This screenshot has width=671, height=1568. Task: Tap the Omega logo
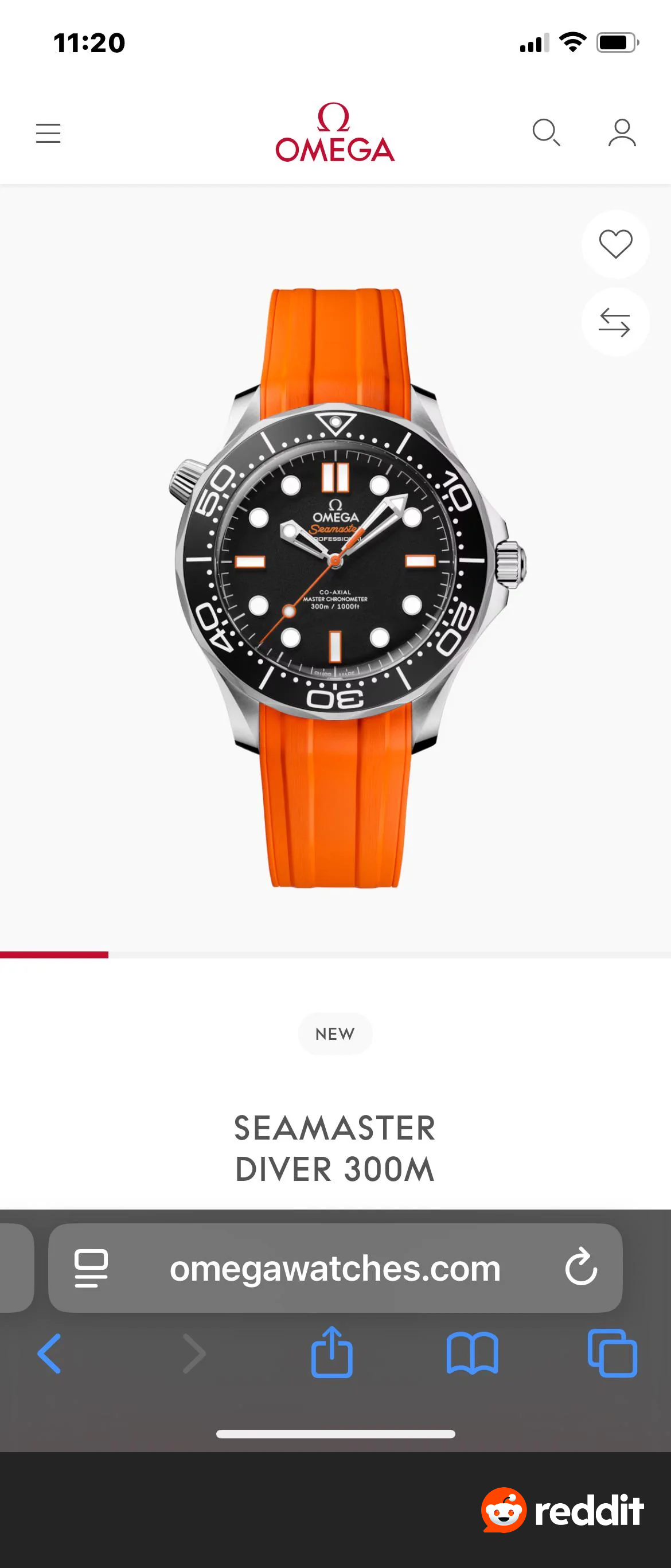[x=335, y=132]
